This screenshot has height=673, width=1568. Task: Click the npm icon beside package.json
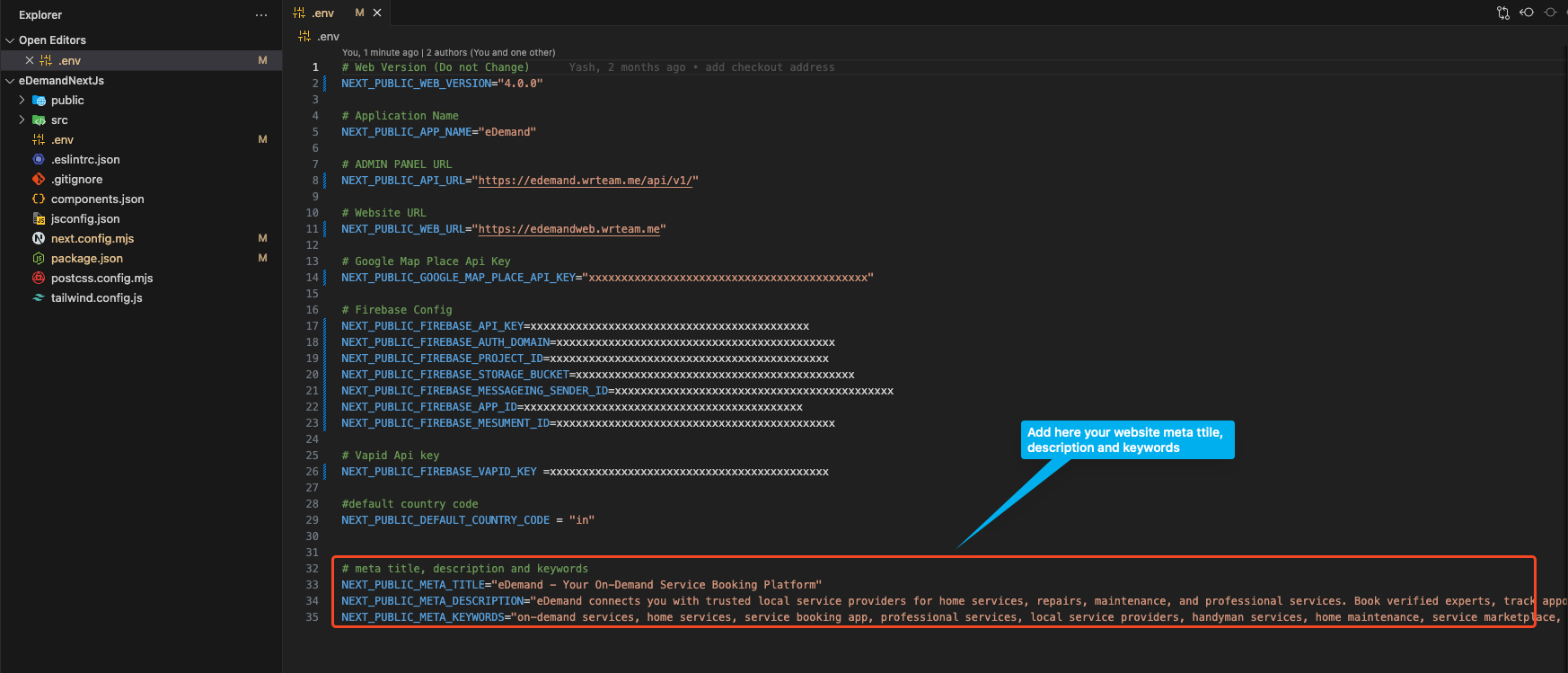[39, 258]
